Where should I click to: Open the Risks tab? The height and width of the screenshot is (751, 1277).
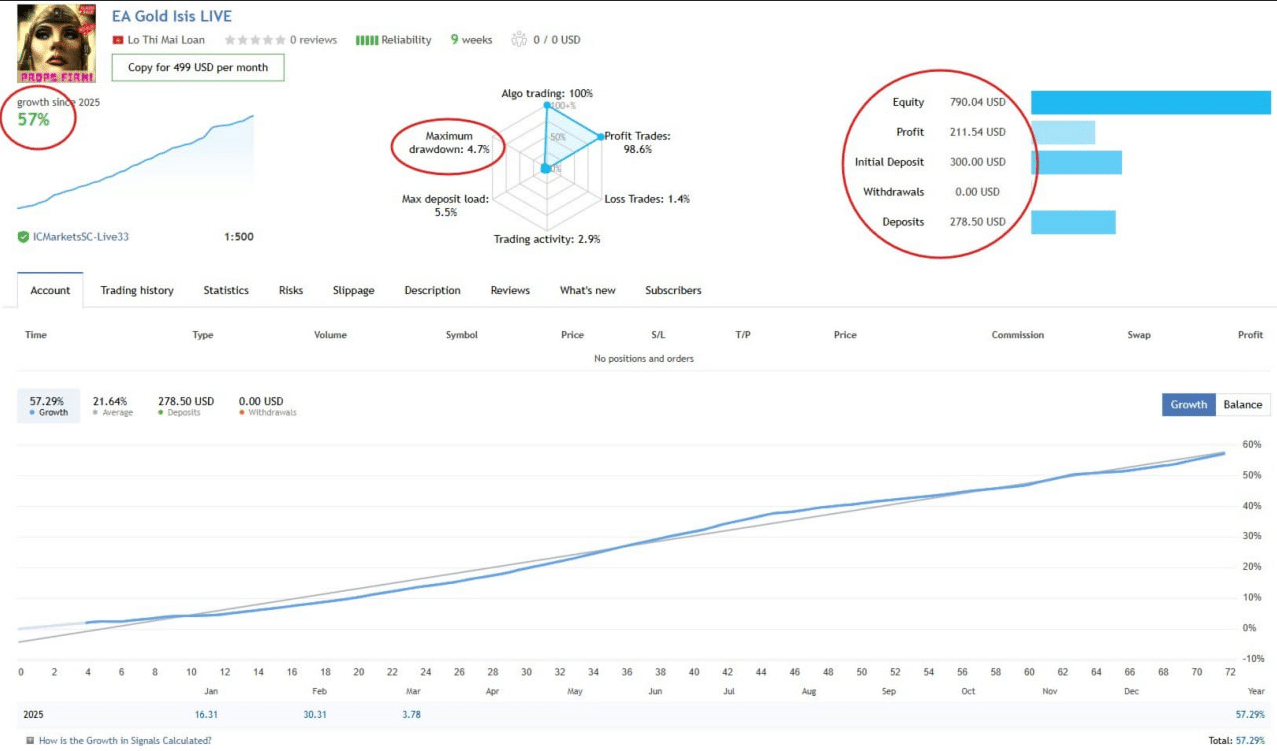(291, 291)
